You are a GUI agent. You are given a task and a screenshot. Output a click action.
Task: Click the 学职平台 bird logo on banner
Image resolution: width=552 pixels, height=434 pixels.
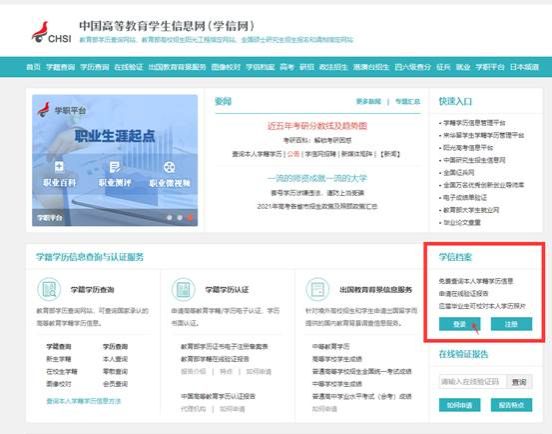44,110
